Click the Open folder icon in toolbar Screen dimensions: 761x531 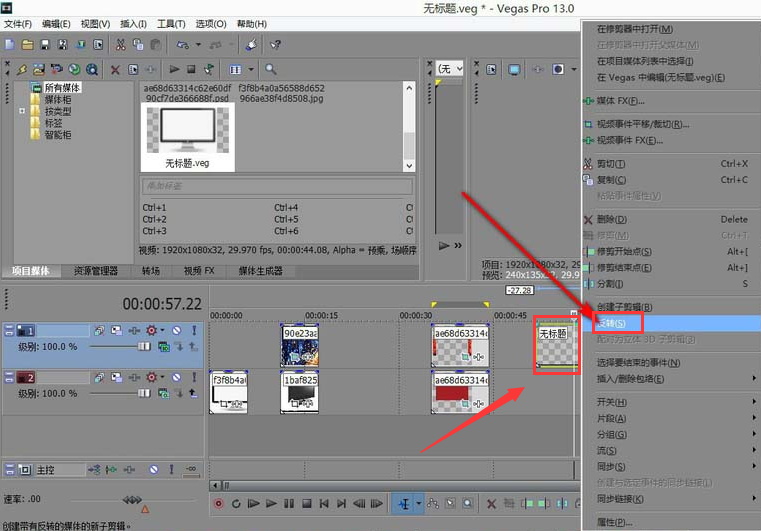tap(28, 44)
